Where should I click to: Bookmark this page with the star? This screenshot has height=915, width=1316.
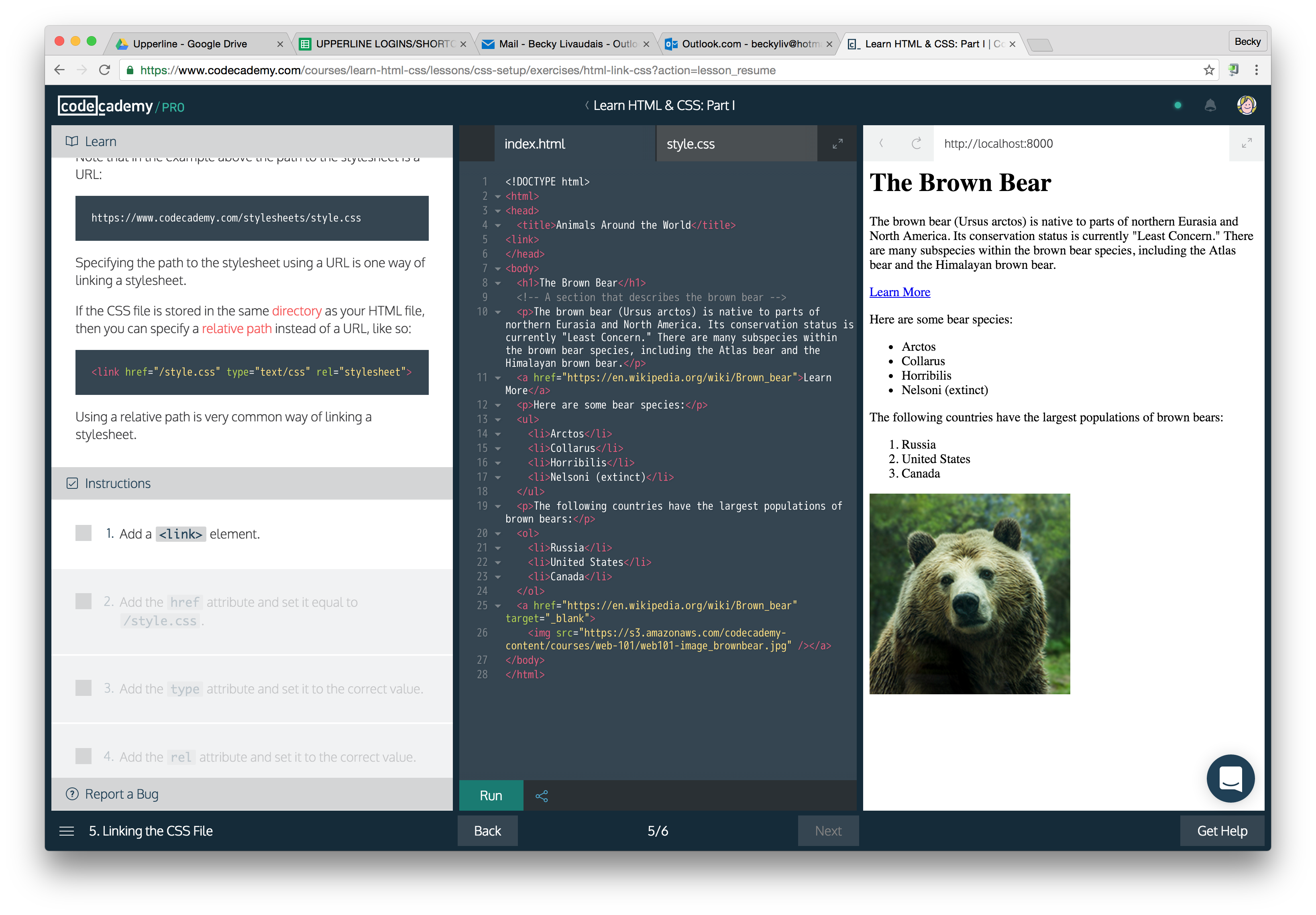coord(1209,71)
